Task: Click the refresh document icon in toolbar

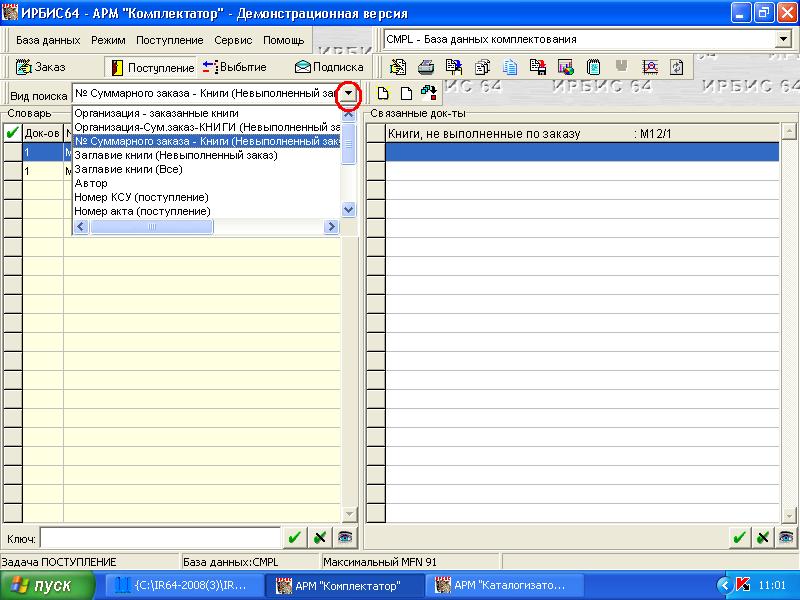Action: [x=678, y=67]
